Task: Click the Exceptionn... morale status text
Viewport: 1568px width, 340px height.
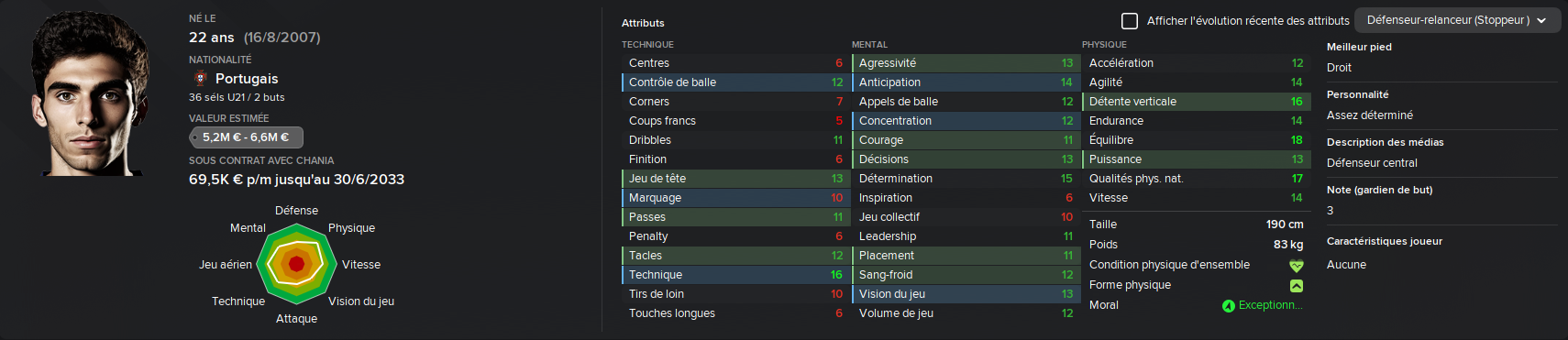Action: 1270,305
